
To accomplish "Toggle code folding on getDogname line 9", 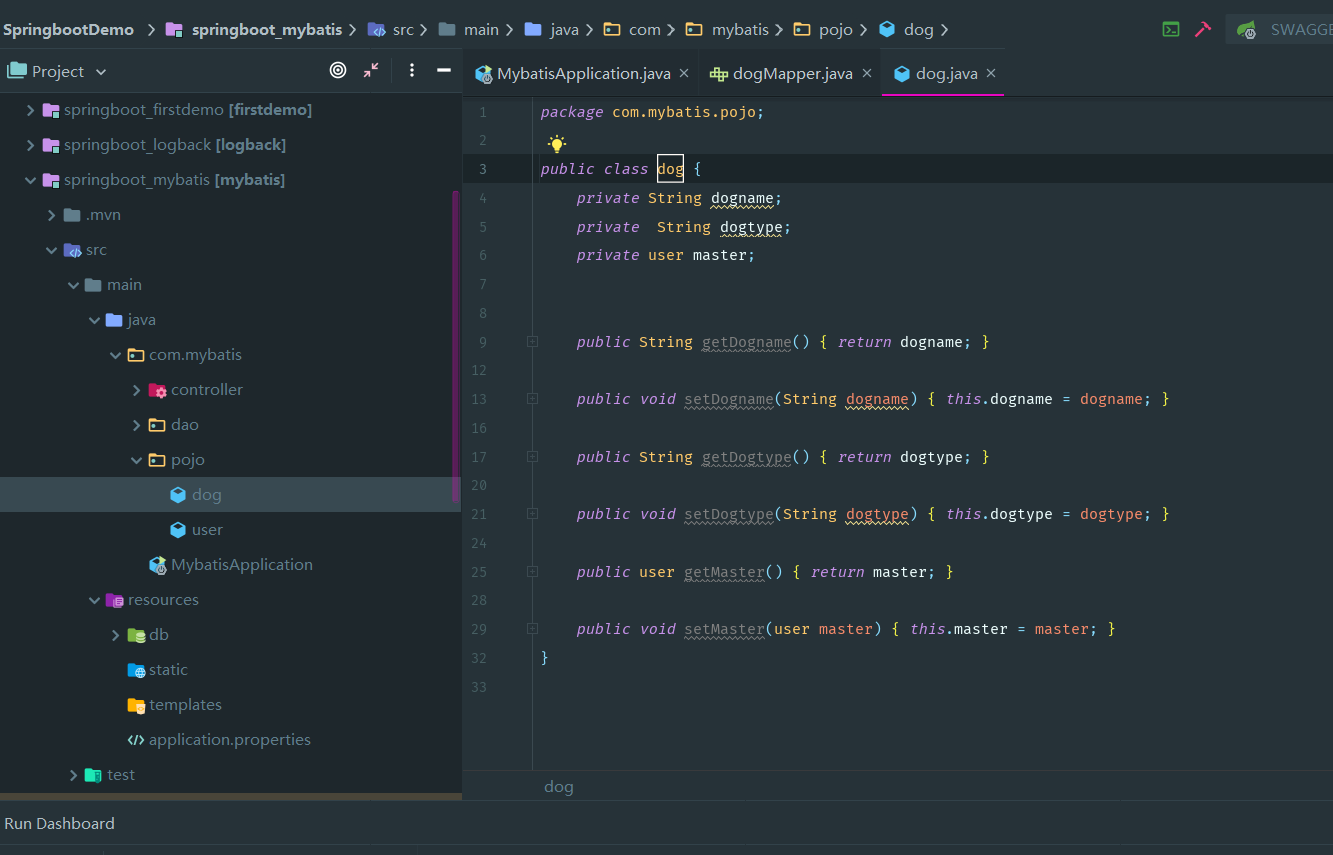I will click(532, 342).
